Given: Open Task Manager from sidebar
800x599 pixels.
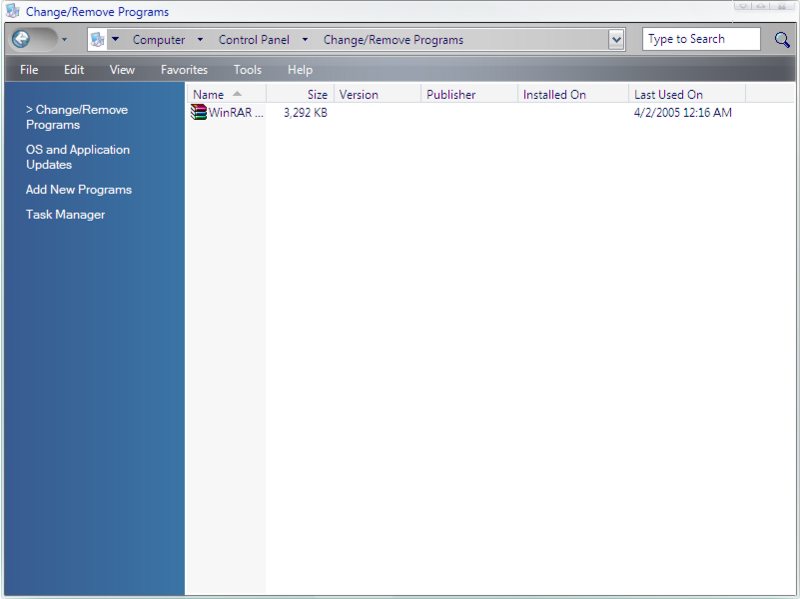Looking at the screenshot, I should pos(65,215).
